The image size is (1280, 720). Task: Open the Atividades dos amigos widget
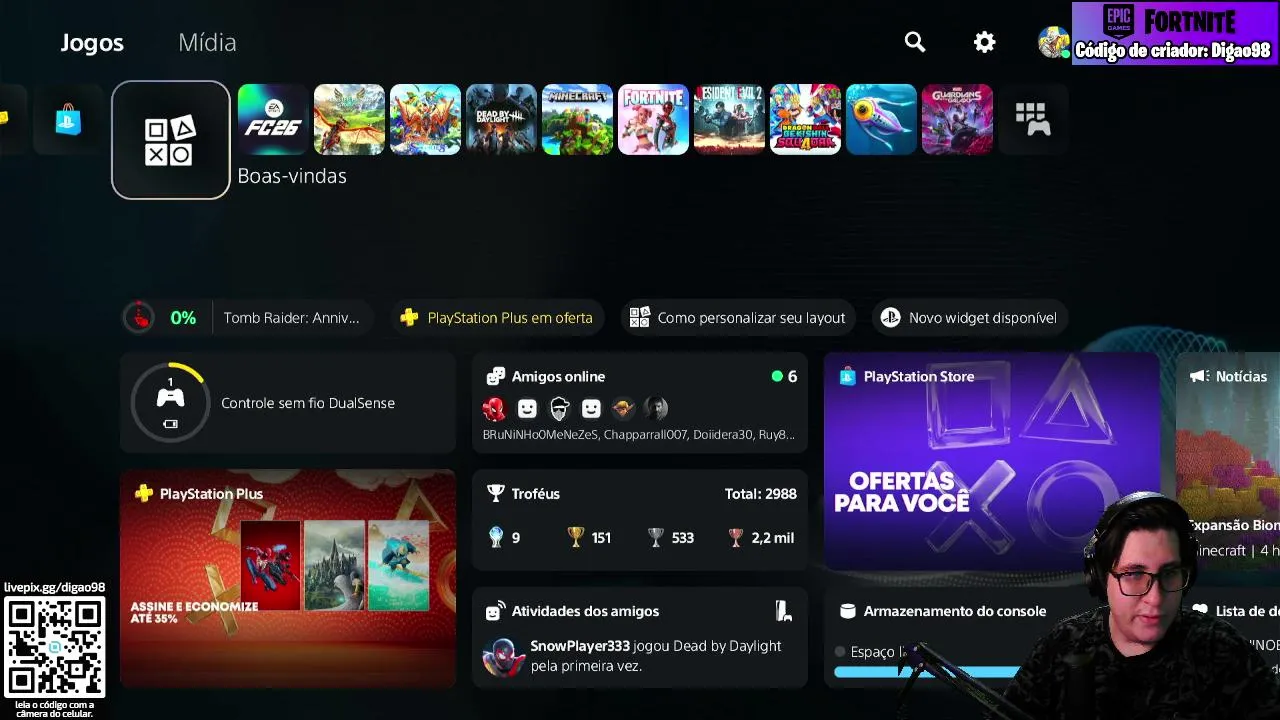click(x=640, y=637)
